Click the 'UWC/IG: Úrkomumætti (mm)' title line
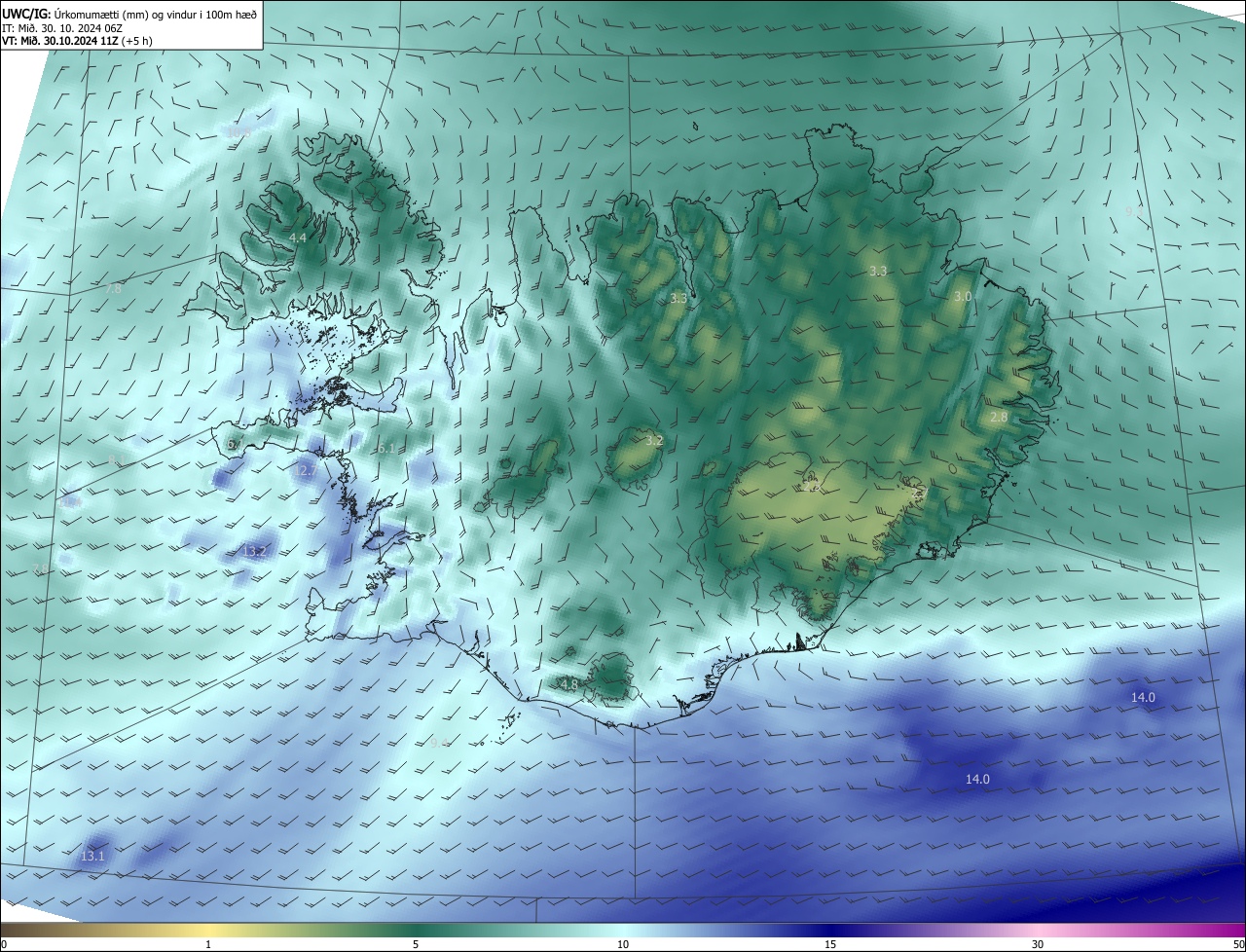The height and width of the screenshot is (952, 1246). 128,15
